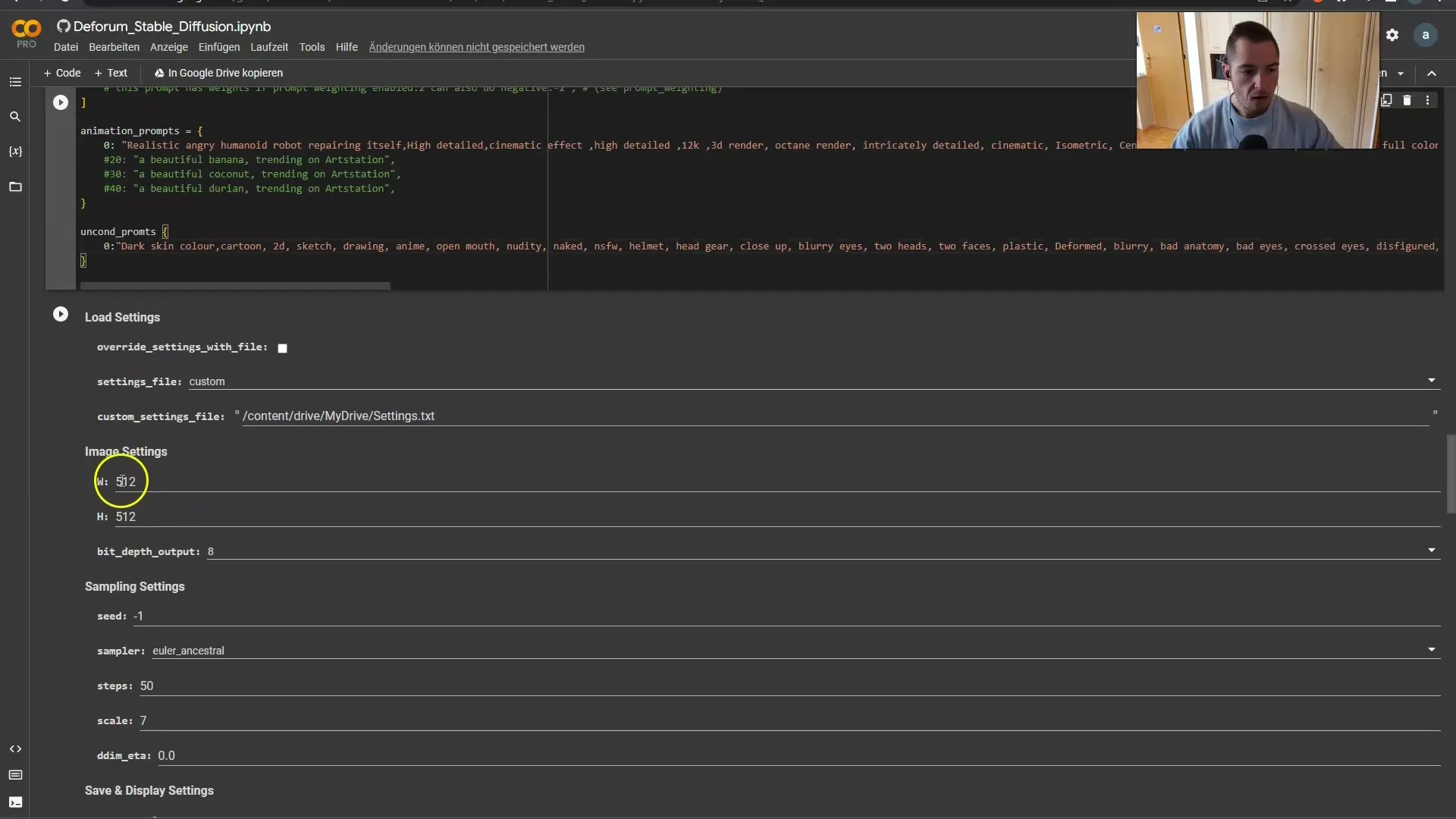Click the 'uncond_promts' code line
Viewport: 1456px width, 819px height.
[x=124, y=231]
